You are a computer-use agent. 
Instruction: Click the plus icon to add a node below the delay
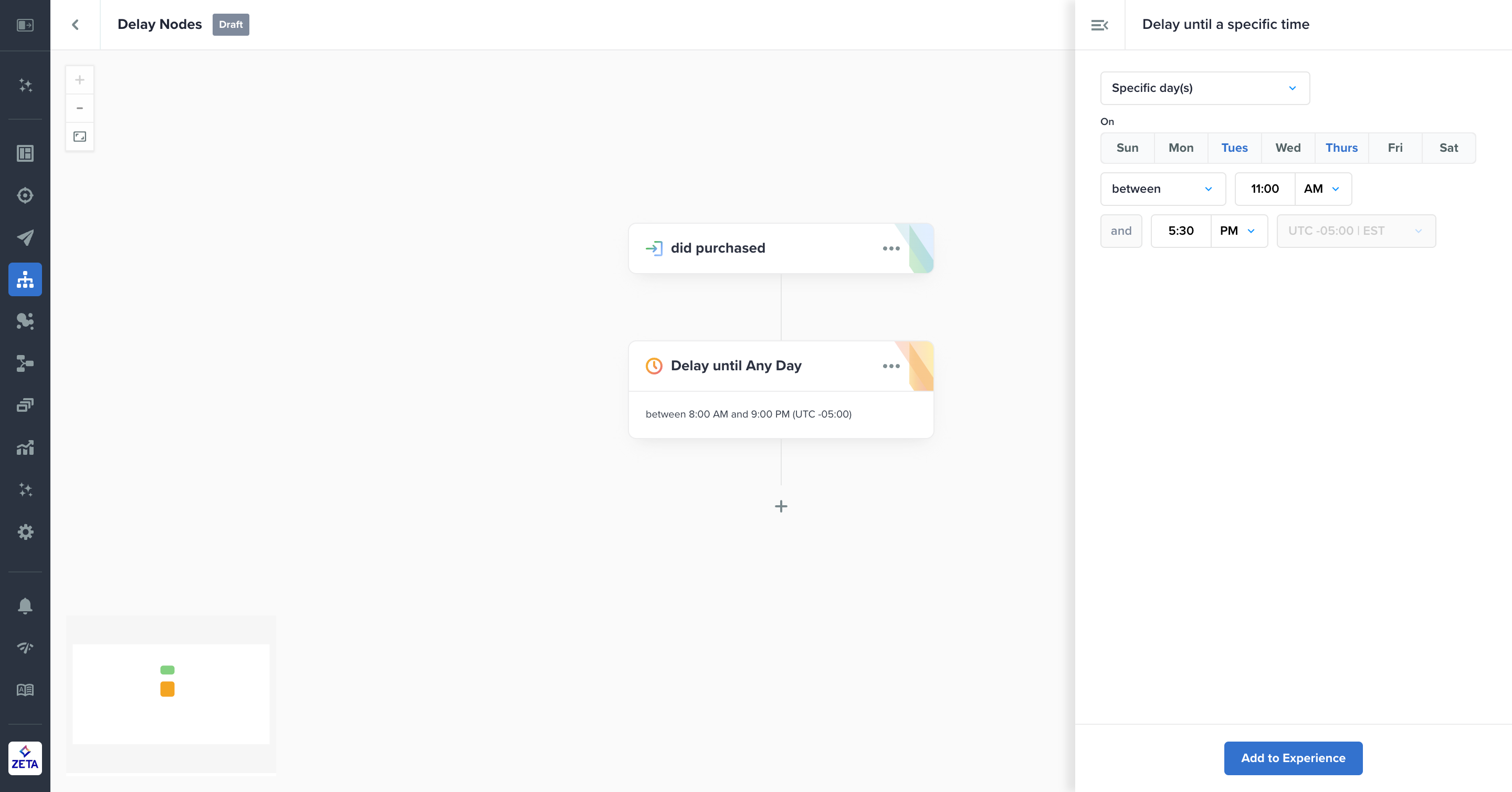[781, 506]
